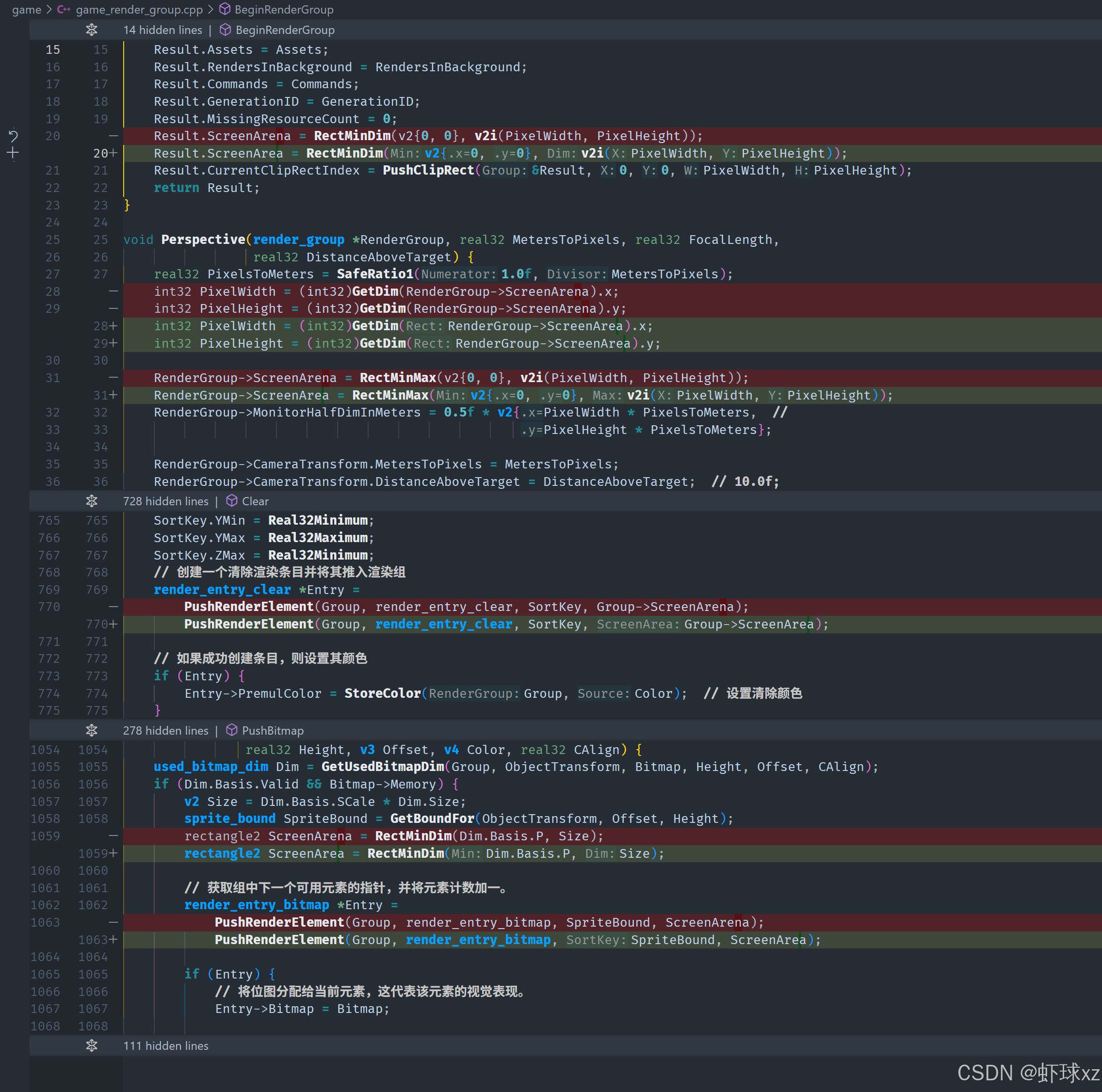Click the plus marker on added line 31
Viewport: 1102px width, 1092px height.
(113, 395)
